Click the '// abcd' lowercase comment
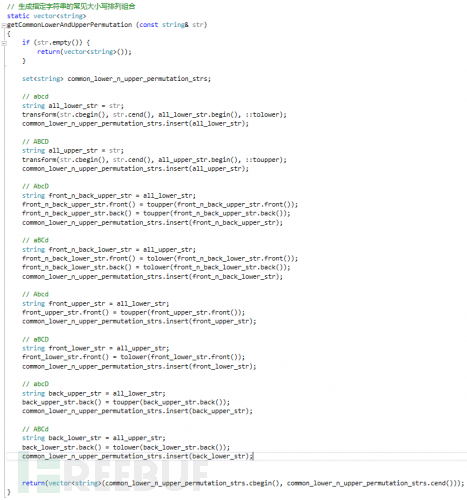467x500 pixels. point(35,97)
